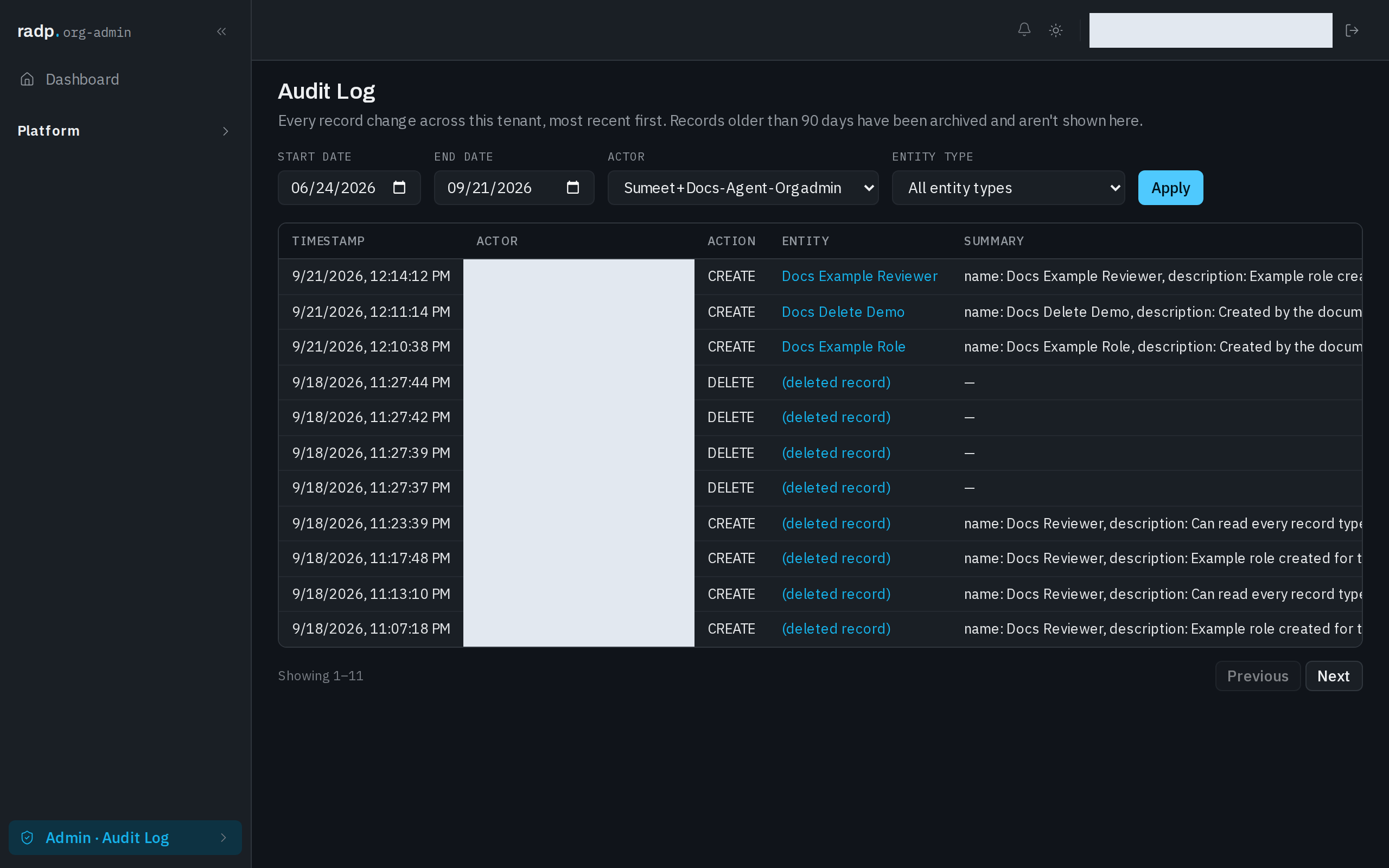Click CREATE action at 12:11:14 PM row
1389x868 pixels.
pos(731,312)
